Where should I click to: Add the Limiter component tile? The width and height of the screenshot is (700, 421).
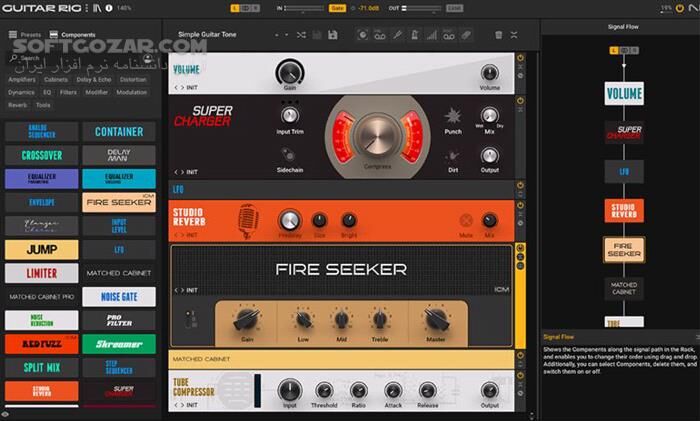(42, 273)
